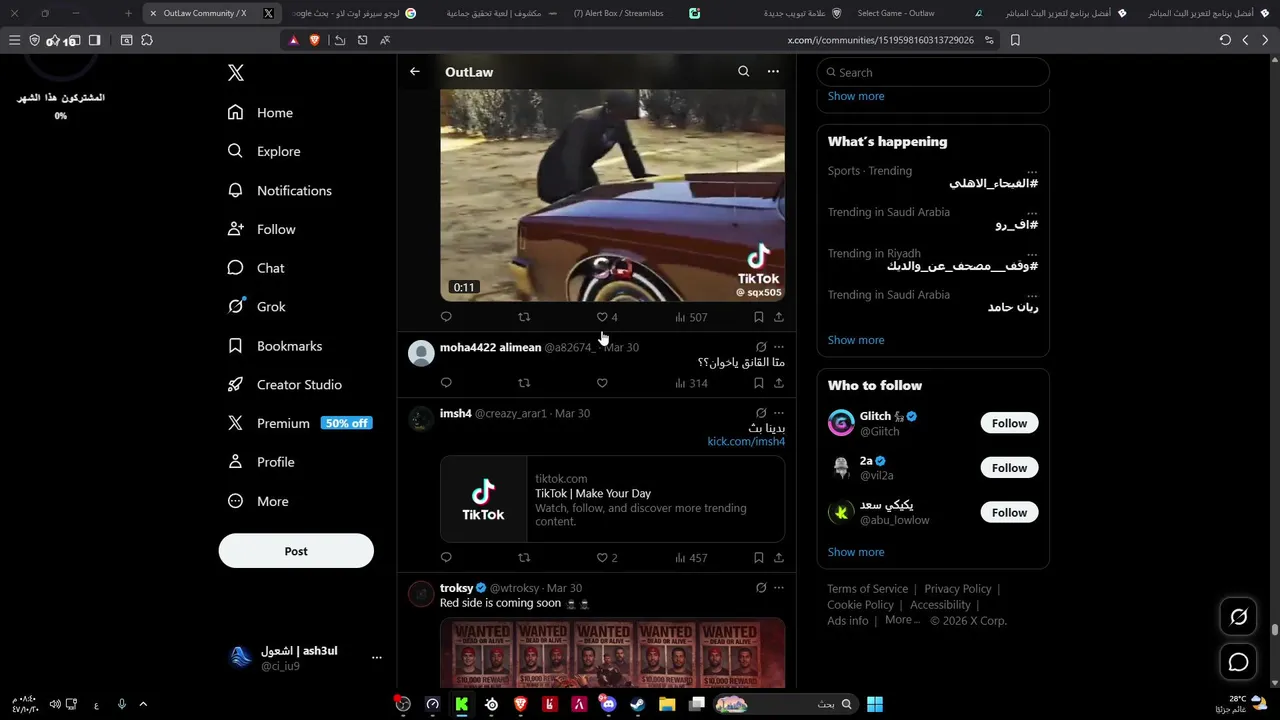Open account menu dots beside ash3ul
The width and height of the screenshot is (1280, 720).
(377, 658)
